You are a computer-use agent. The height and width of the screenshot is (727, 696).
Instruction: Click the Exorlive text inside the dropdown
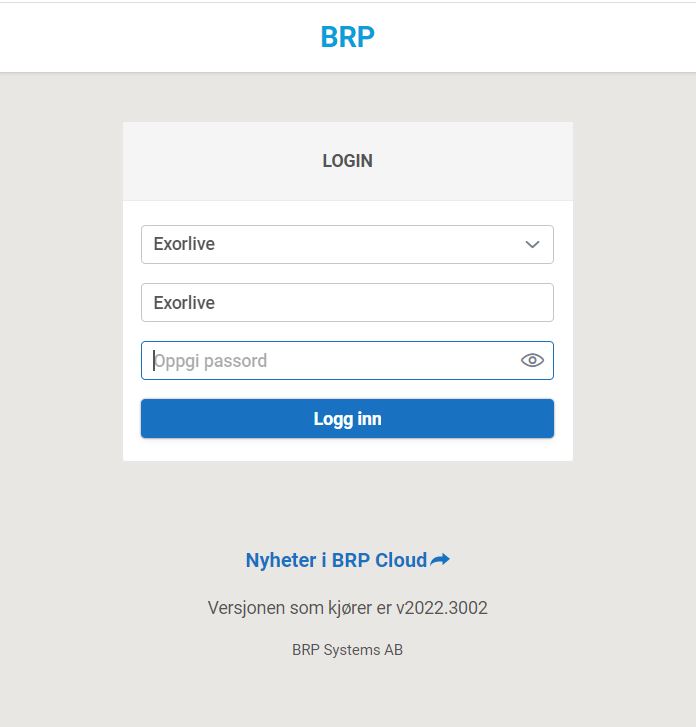(184, 244)
